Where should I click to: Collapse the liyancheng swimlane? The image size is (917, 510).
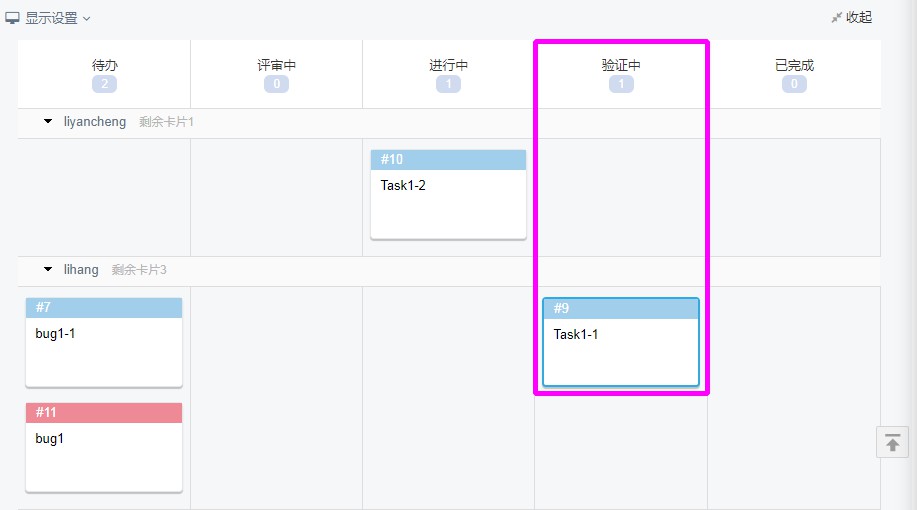pos(48,122)
